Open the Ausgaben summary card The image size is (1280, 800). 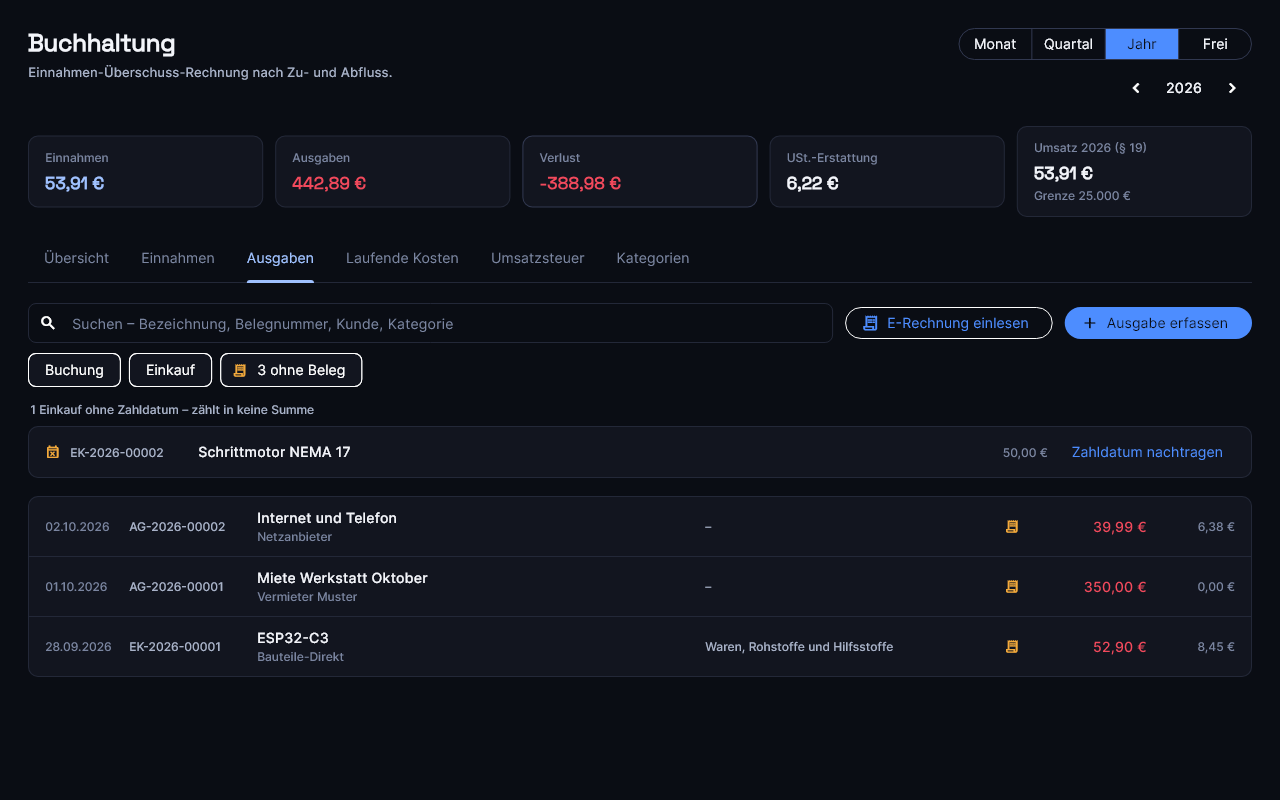(392, 171)
